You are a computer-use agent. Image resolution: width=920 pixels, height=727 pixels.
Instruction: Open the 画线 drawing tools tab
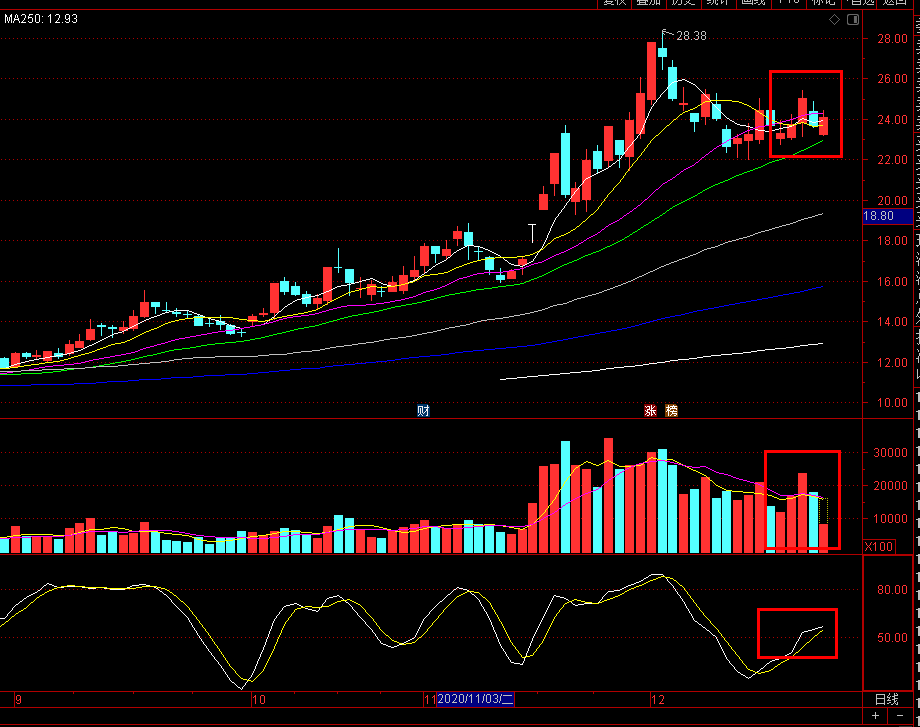[x=753, y=2]
